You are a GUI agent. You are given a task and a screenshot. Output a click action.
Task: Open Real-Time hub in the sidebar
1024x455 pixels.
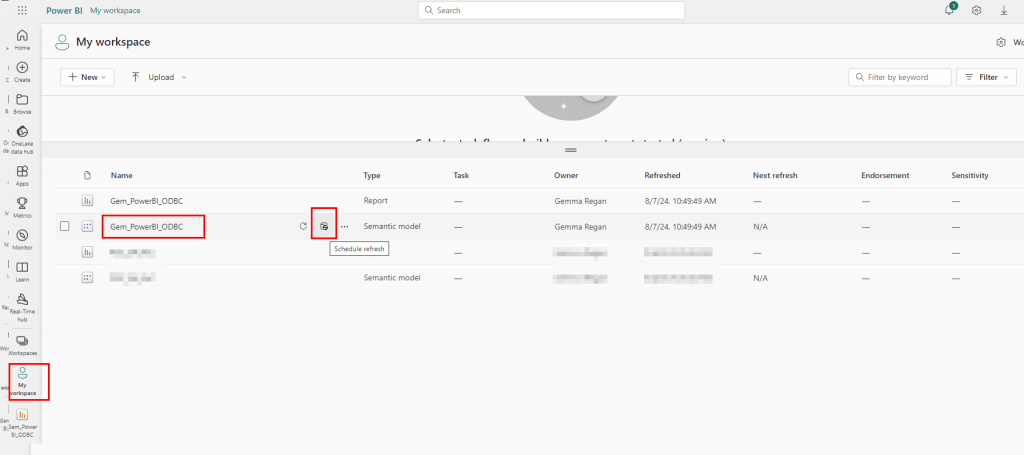[x=22, y=307]
